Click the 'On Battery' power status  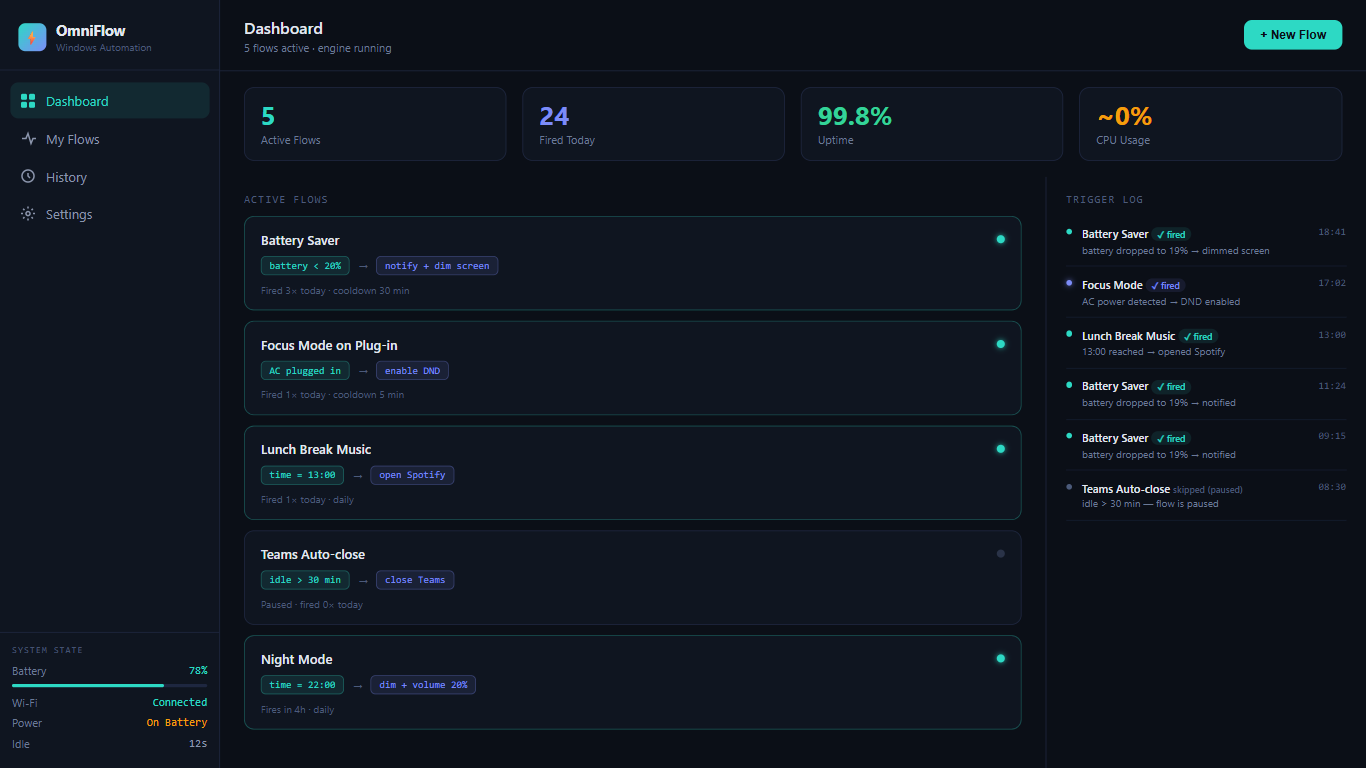pos(177,723)
